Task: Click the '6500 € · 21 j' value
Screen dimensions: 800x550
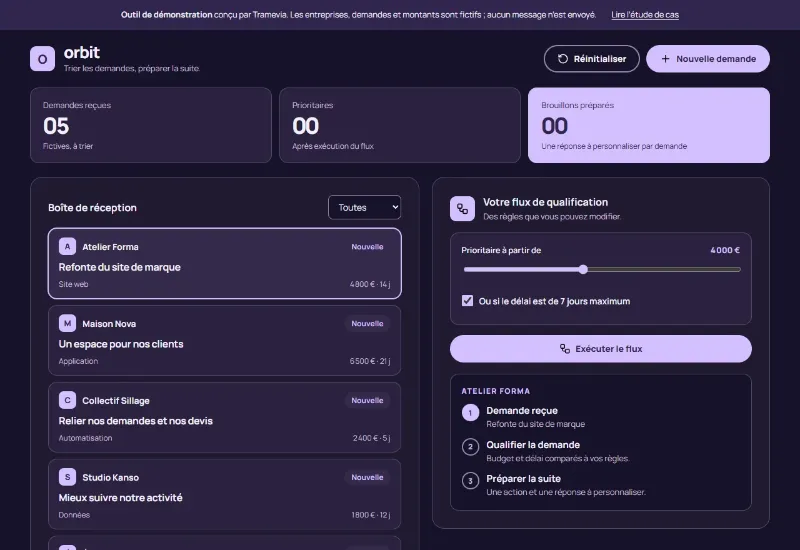Action: [x=370, y=361]
